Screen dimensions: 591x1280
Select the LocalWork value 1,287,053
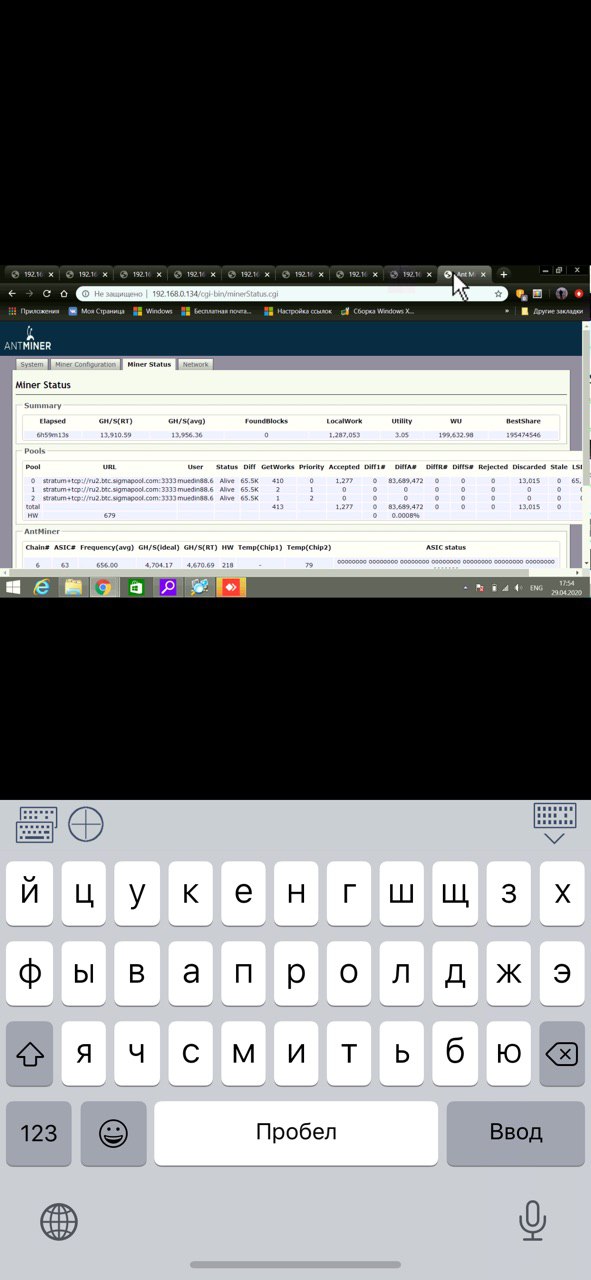(x=343, y=435)
